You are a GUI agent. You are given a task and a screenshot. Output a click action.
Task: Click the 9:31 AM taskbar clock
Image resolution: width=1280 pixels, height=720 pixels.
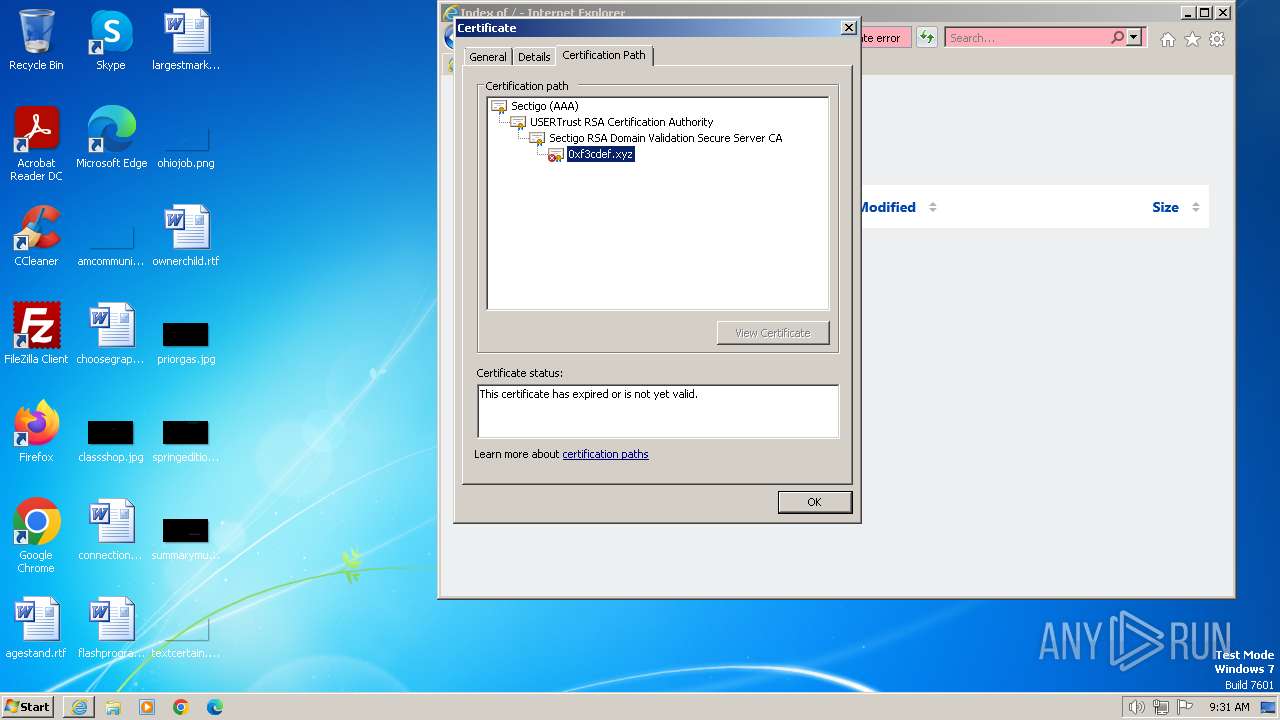point(1229,707)
